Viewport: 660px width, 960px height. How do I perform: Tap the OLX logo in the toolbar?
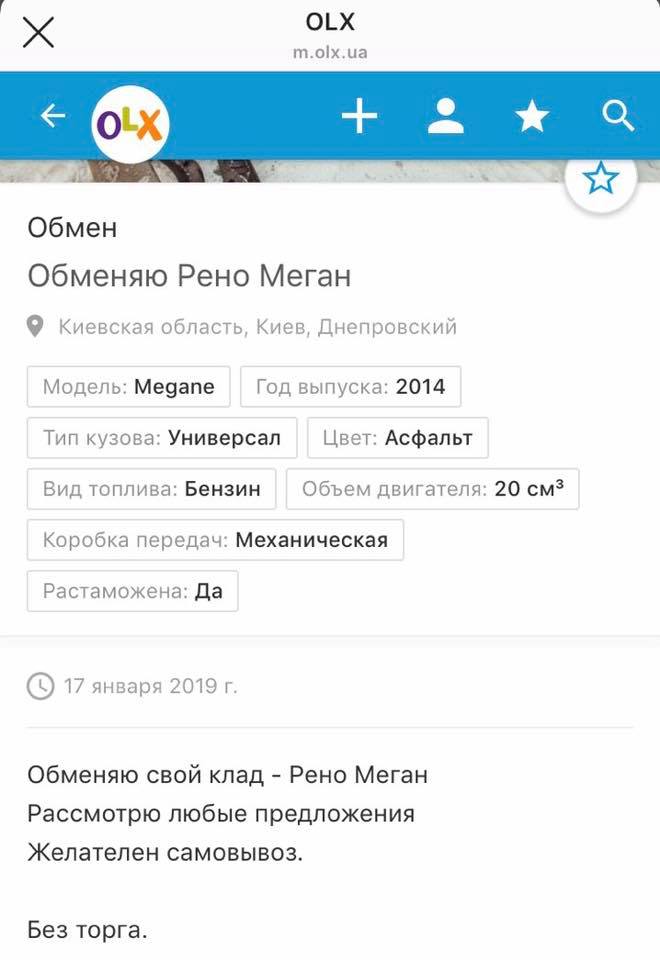[131, 120]
